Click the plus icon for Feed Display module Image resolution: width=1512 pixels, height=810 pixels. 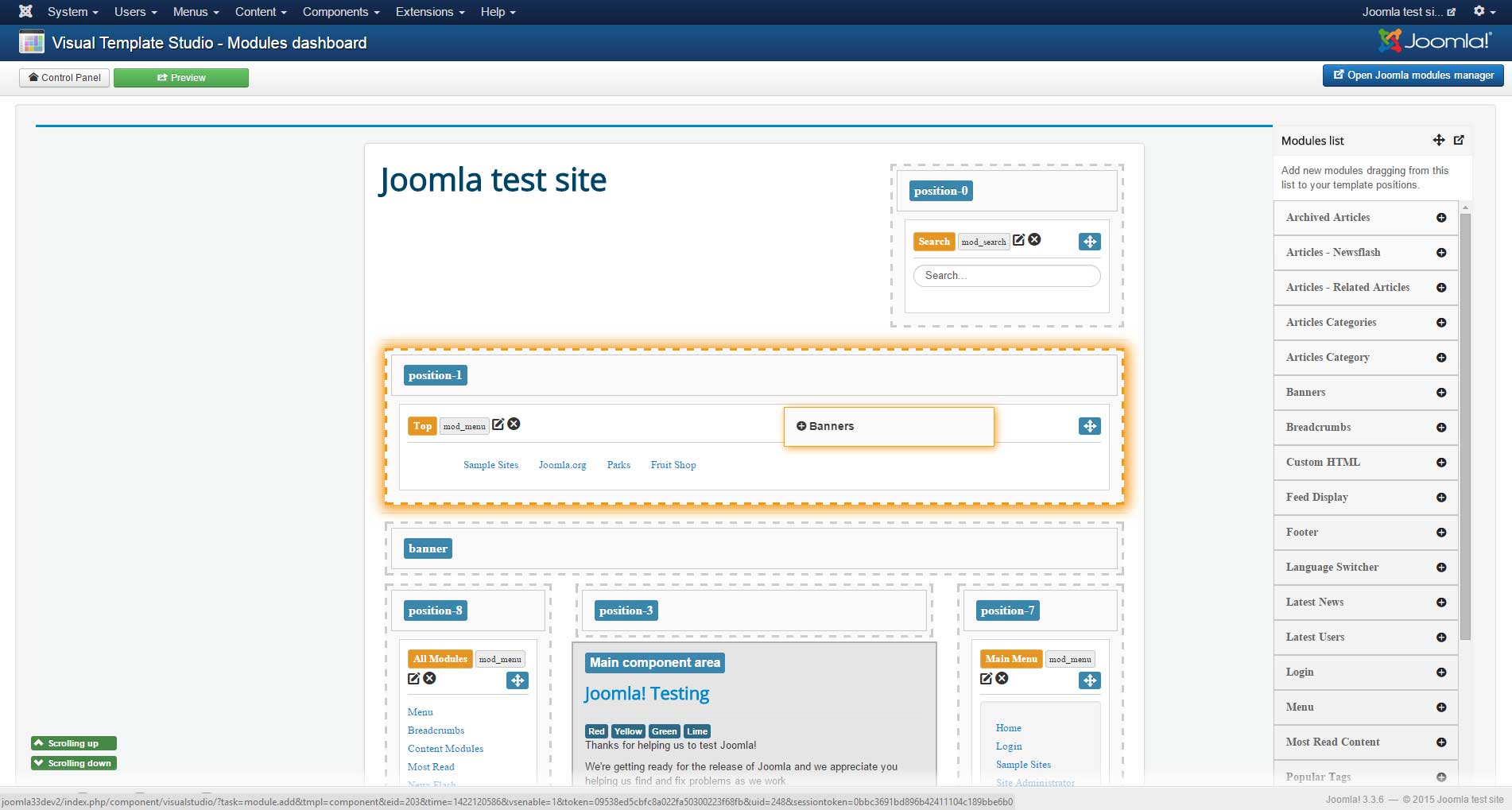tap(1441, 498)
